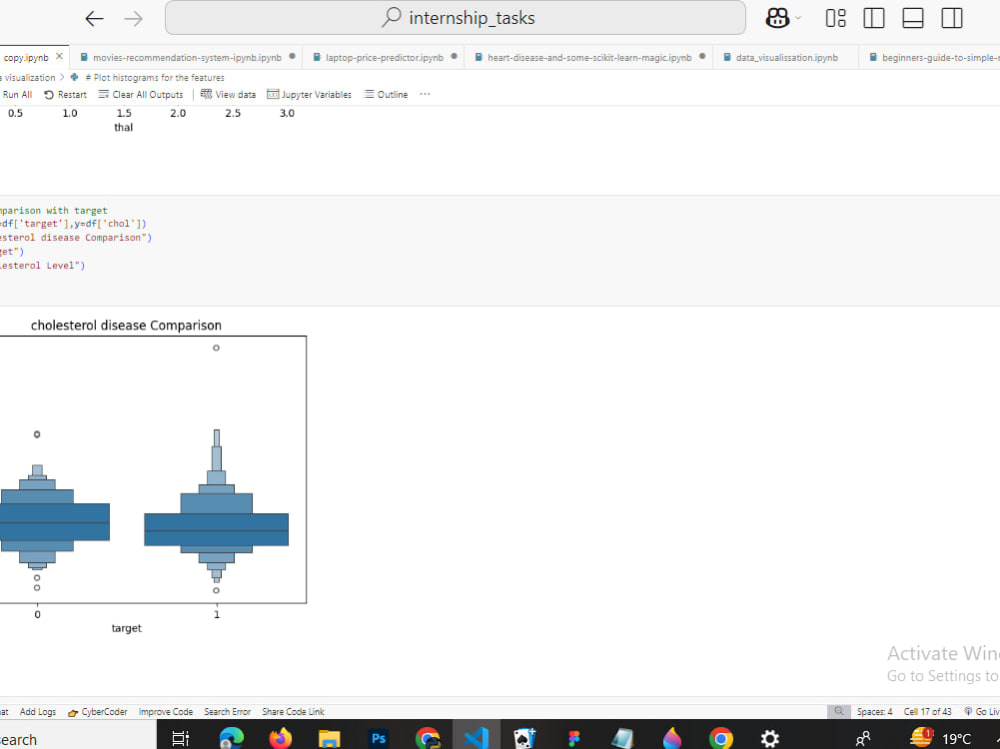Open the Customize Layout icon
This screenshot has height=749, width=1000.
835,18
